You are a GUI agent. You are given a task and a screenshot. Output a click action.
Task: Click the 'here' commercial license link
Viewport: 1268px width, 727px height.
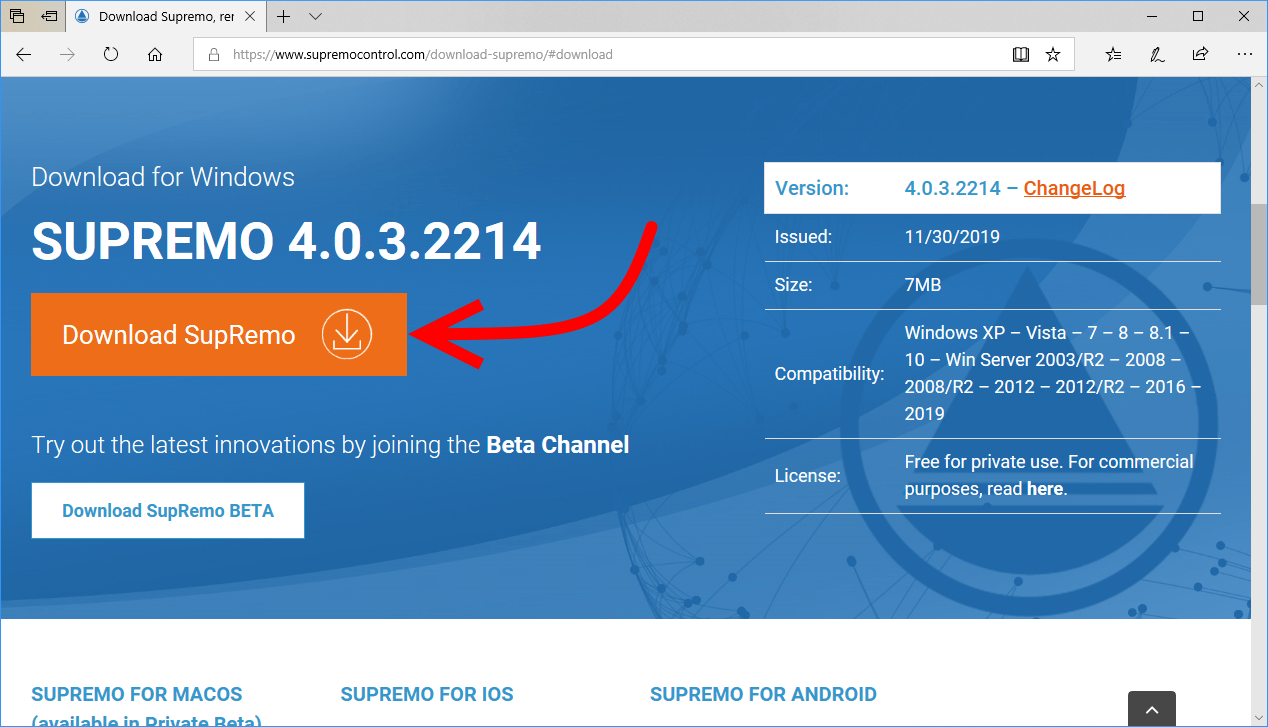(1045, 489)
